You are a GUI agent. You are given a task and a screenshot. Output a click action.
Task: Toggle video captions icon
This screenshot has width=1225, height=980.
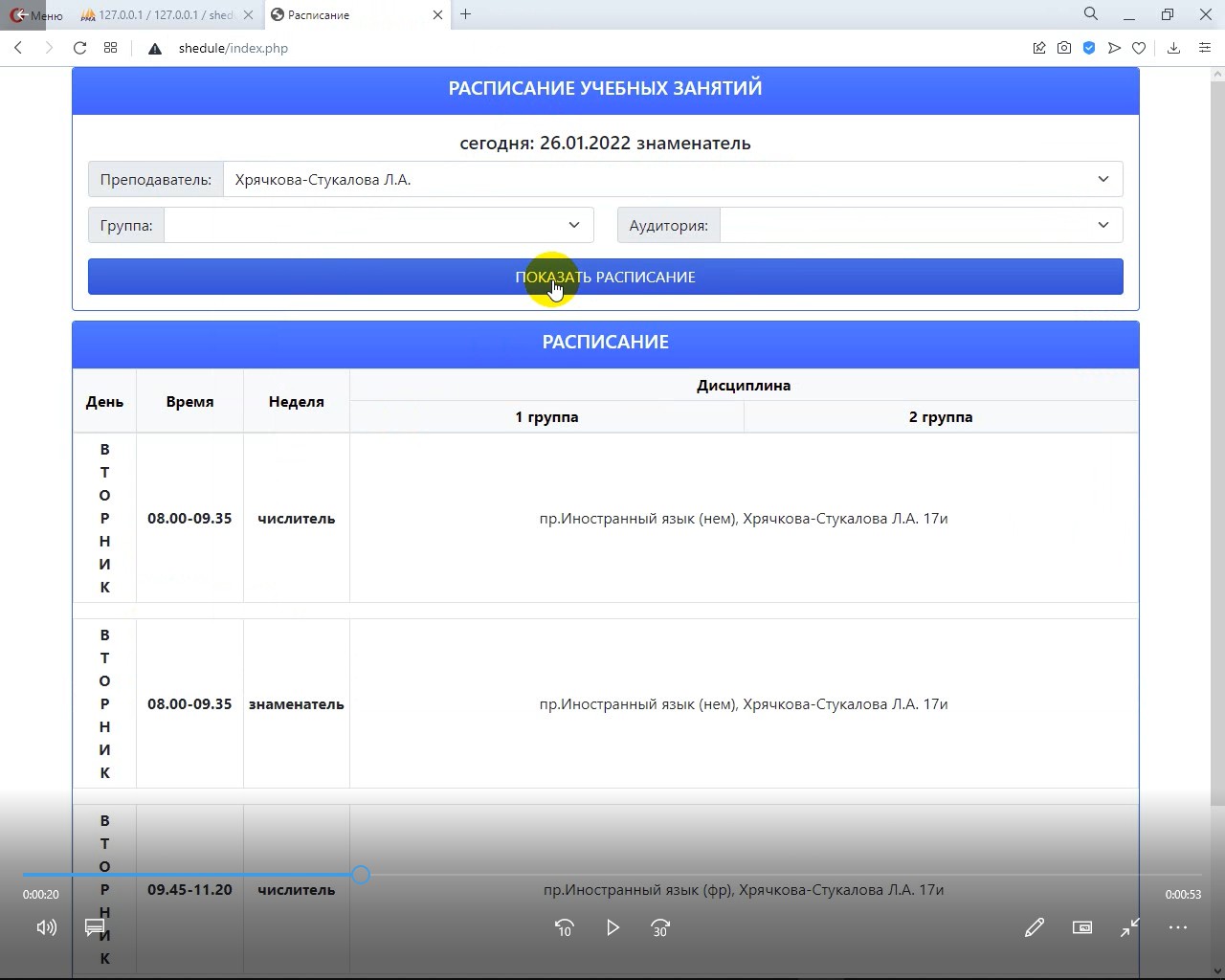pos(95,927)
